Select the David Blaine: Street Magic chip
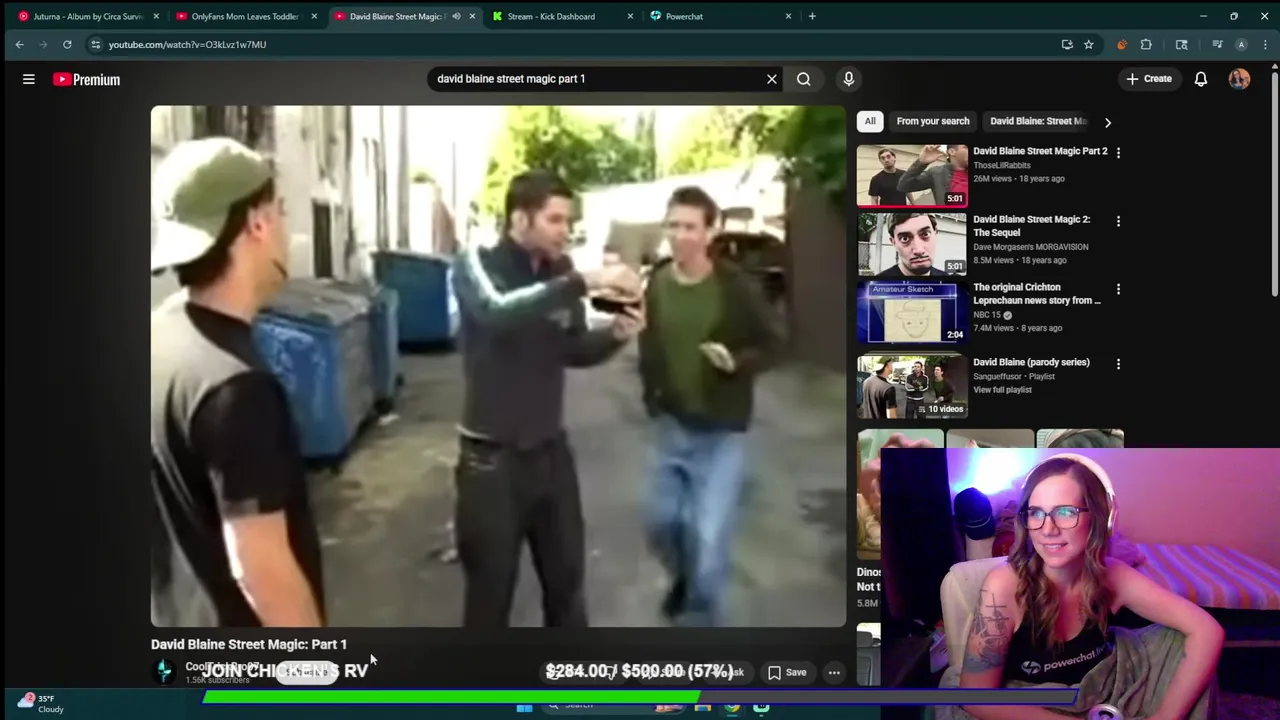The width and height of the screenshot is (1280, 720). 1038,121
